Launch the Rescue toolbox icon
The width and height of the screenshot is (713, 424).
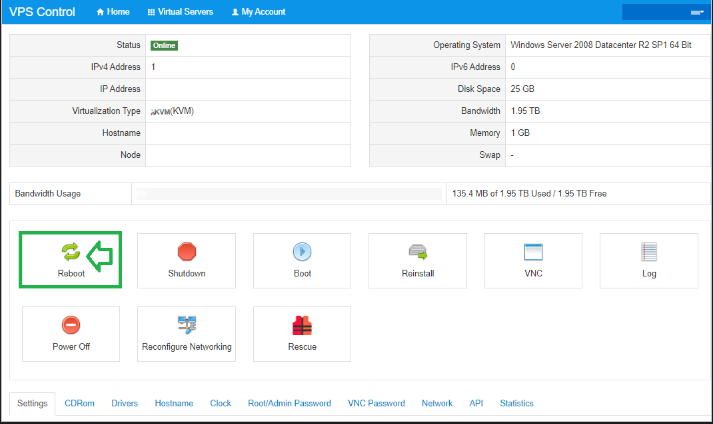click(x=302, y=325)
